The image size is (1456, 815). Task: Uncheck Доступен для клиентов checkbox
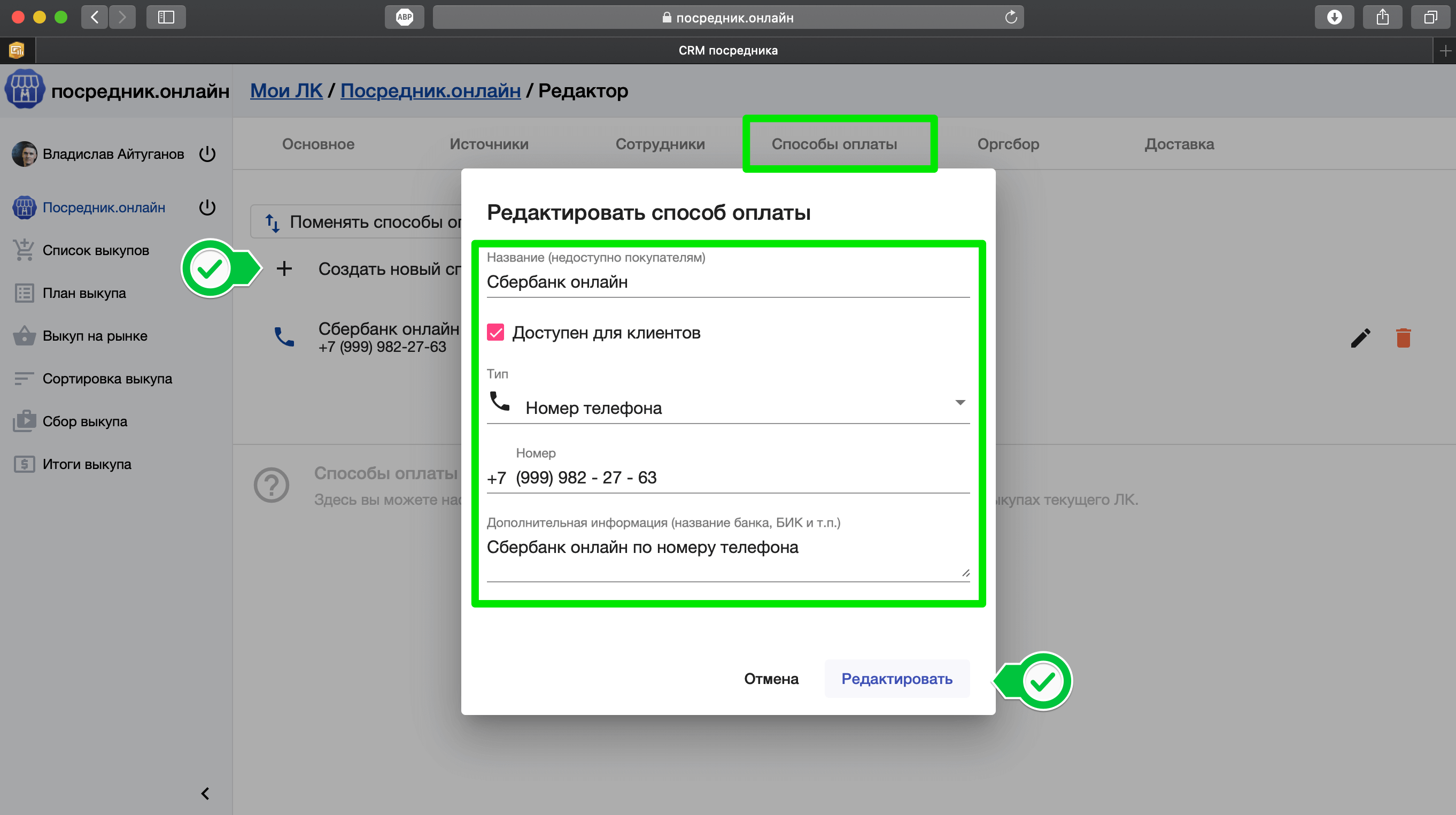(x=495, y=333)
